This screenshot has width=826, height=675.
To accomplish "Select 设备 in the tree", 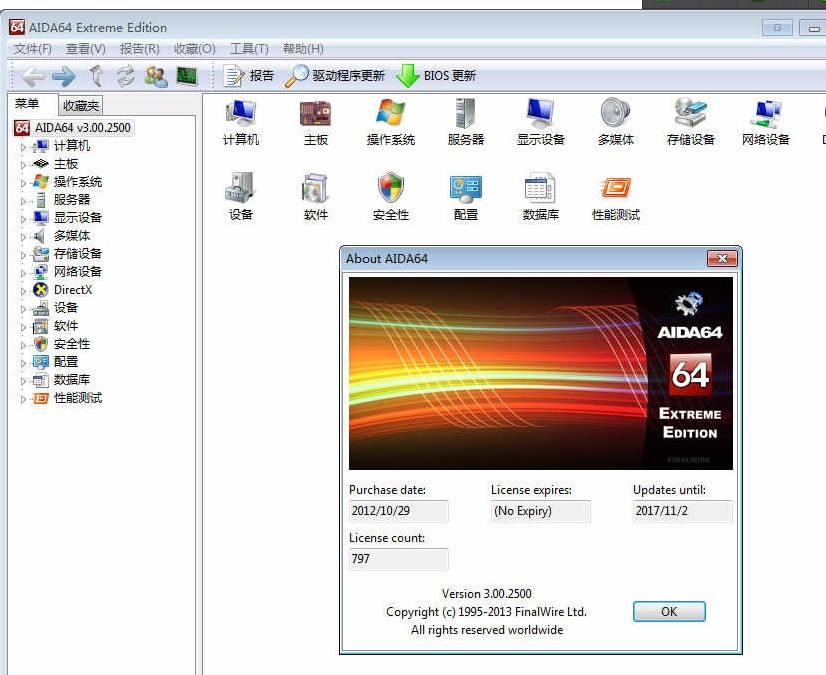I will 66,308.
